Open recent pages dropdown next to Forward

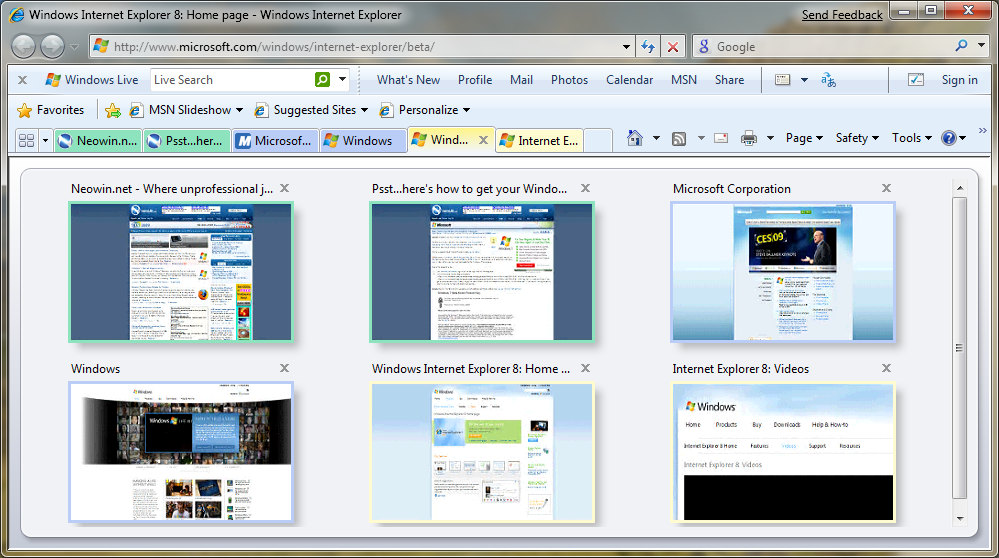75,47
